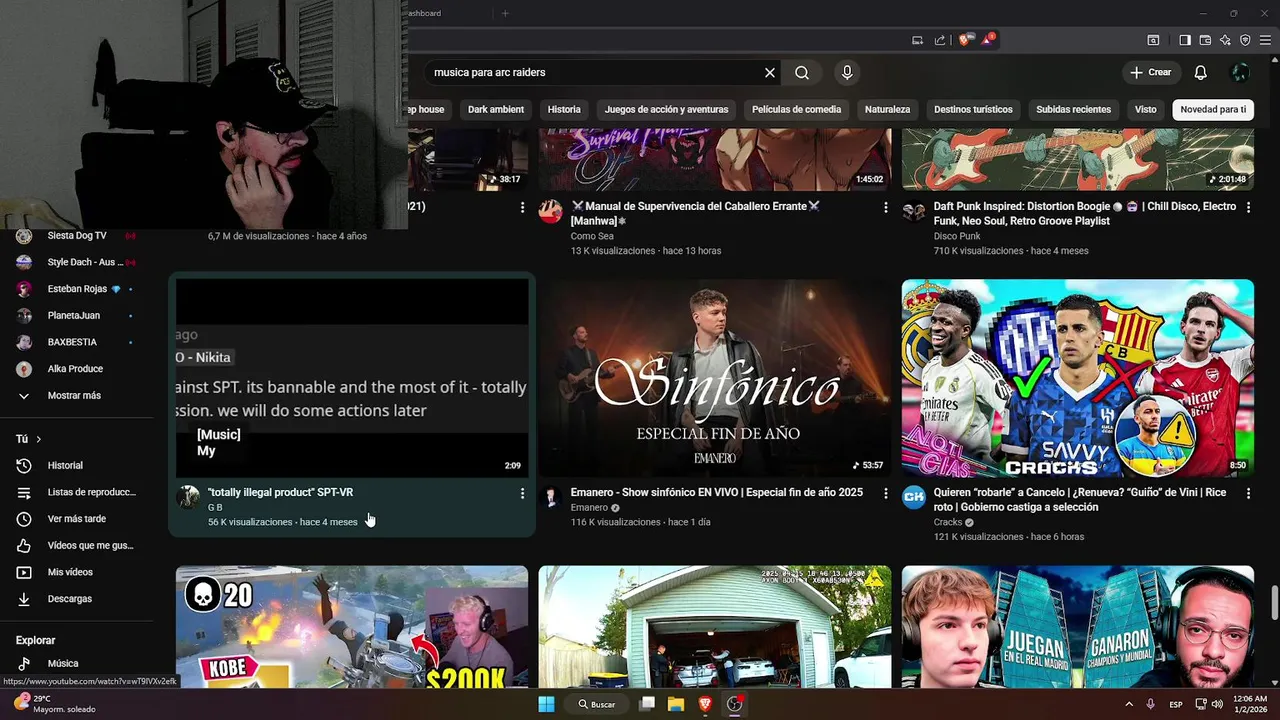Clear the YouTube search box text
1280x720 pixels.
coord(770,73)
